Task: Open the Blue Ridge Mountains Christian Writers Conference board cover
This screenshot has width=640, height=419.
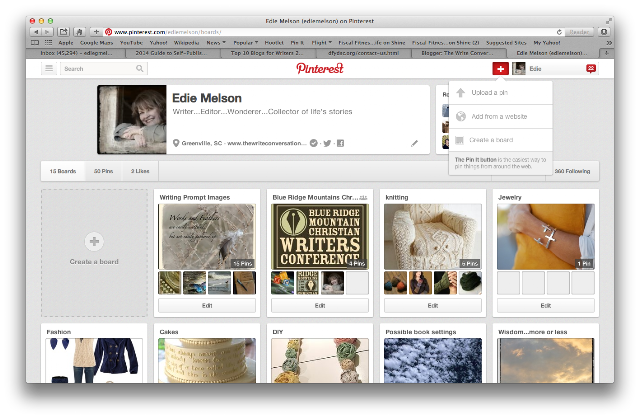Action: [320, 237]
